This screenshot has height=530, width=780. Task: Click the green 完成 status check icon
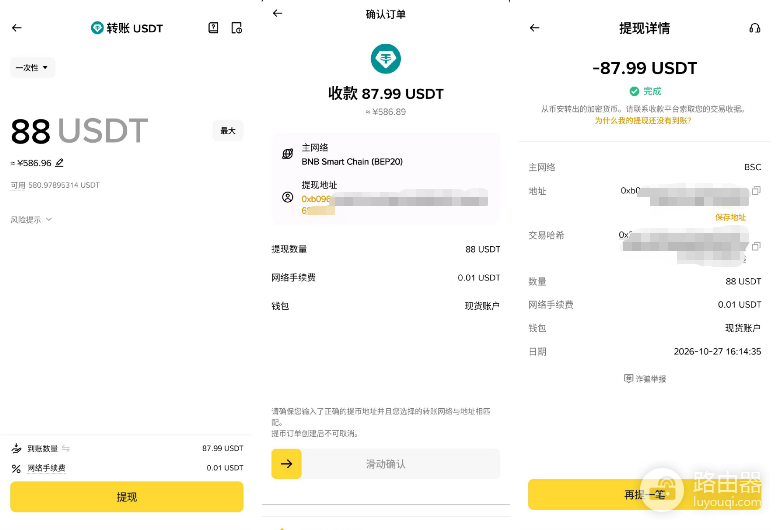(x=634, y=91)
